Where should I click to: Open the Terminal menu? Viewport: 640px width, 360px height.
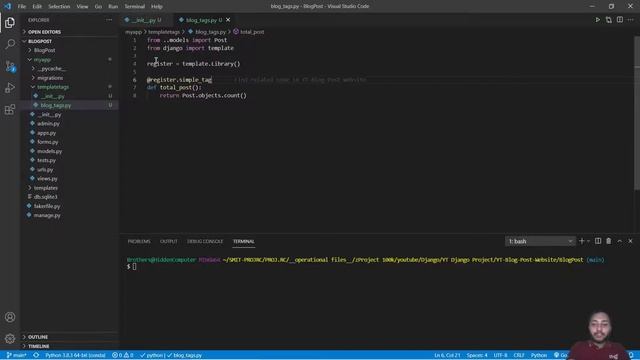pos(135,7)
